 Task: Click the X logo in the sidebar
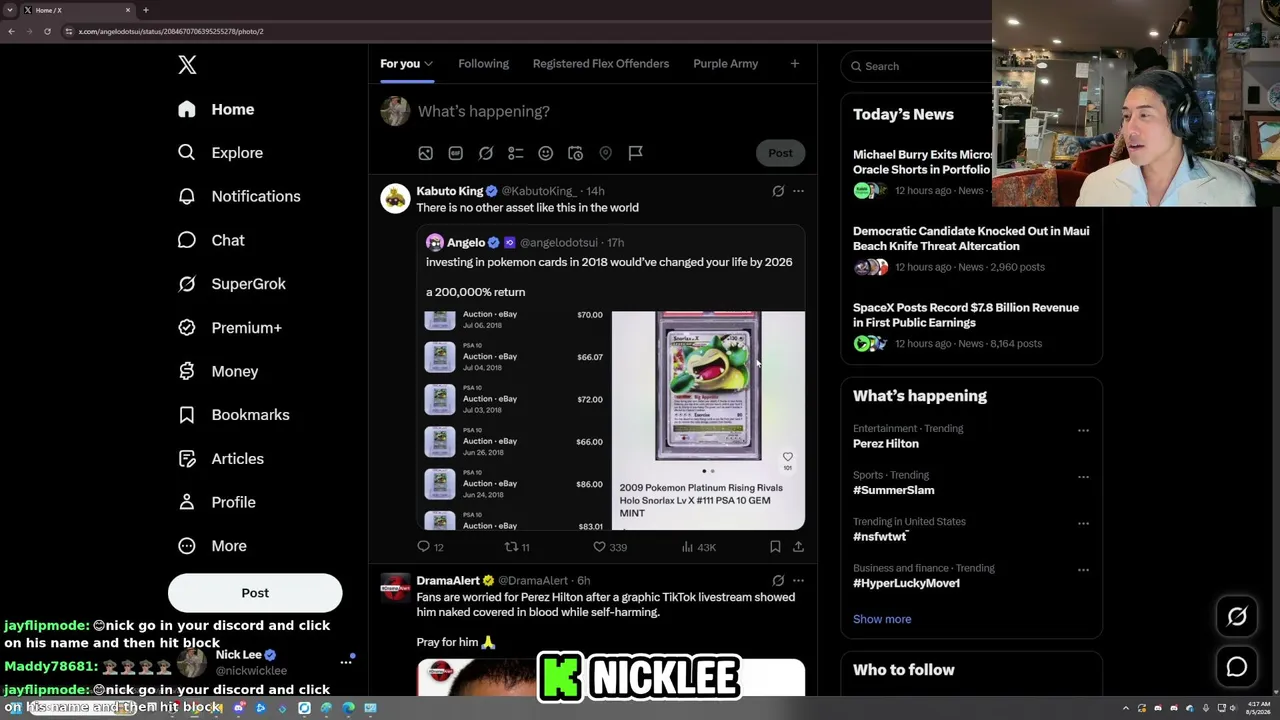point(187,65)
